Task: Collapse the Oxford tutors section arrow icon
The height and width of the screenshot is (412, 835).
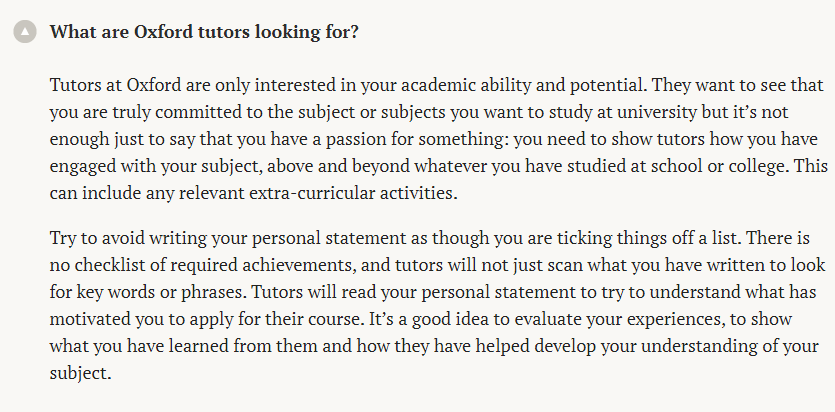Action: tap(25, 32)
